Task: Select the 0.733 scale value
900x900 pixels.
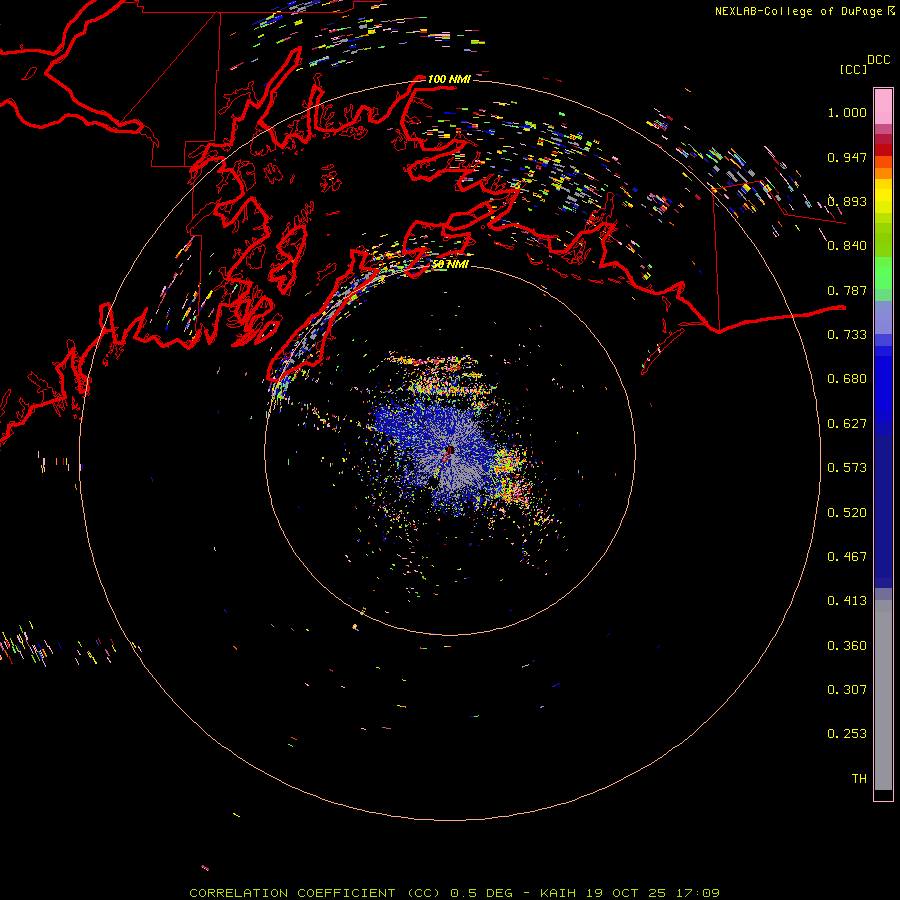Action: [847, 335]
